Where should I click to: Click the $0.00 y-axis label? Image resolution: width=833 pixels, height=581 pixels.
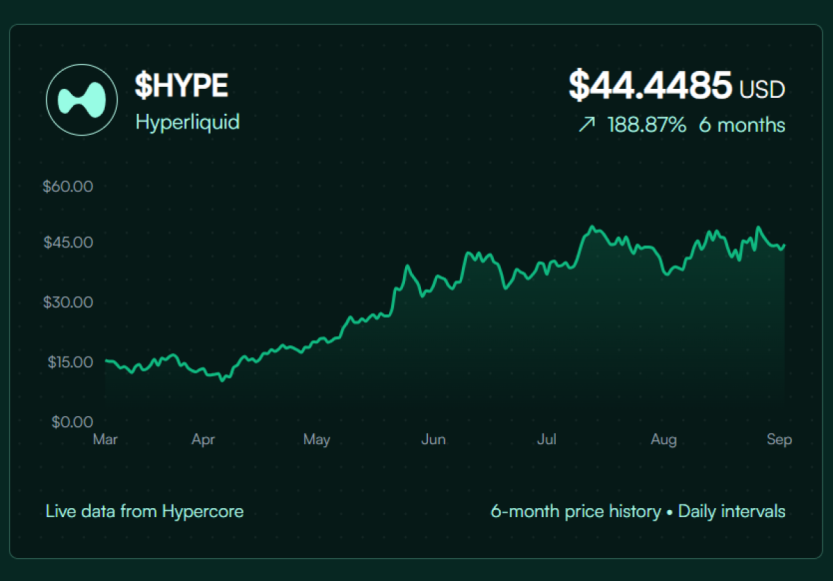pyautogui.click(x=72, y=422)
